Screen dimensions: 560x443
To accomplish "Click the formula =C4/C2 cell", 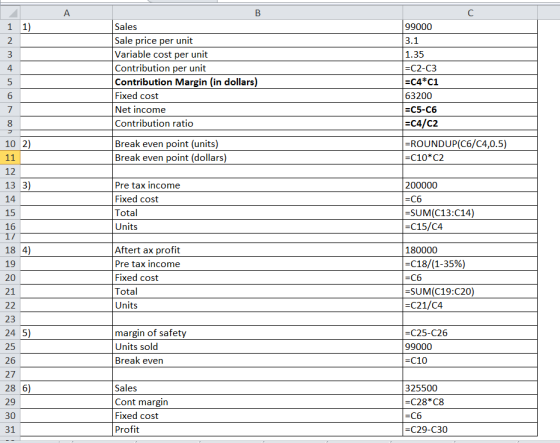I will point(470,123).
